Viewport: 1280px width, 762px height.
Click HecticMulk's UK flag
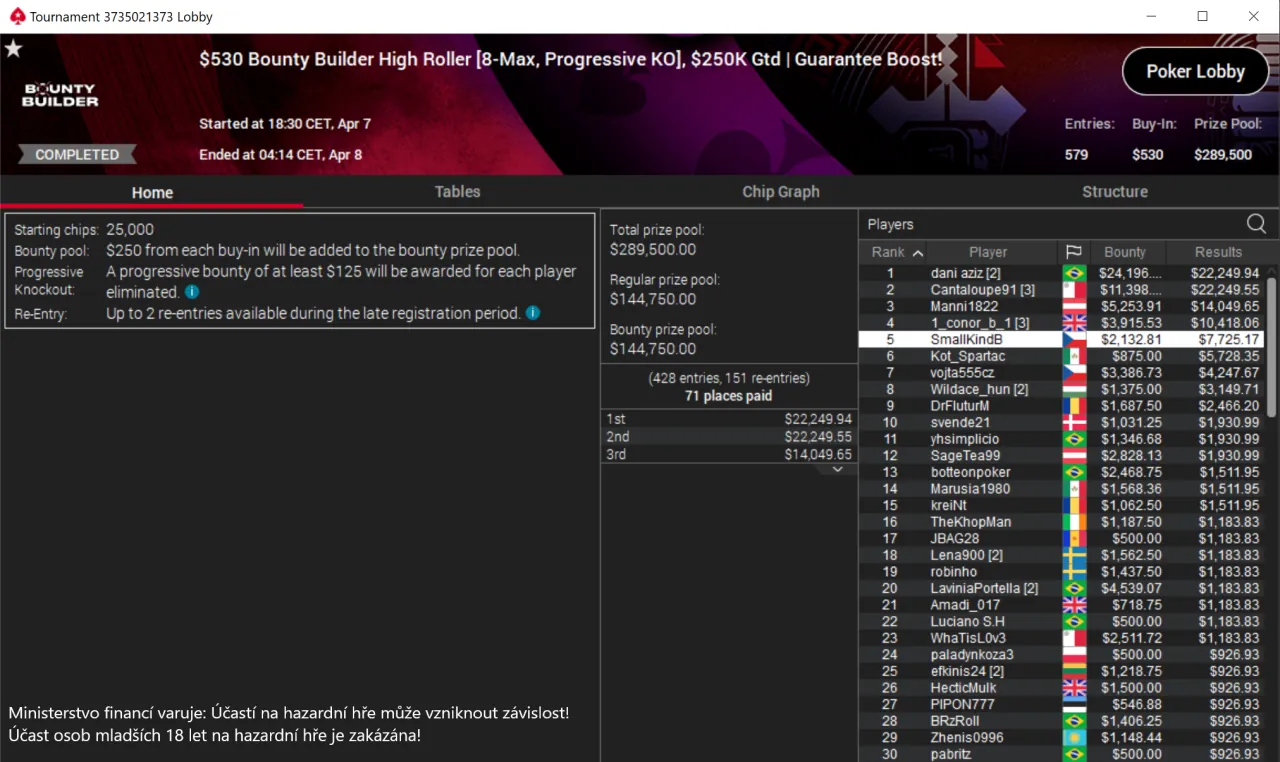(x=1074, y=688)
